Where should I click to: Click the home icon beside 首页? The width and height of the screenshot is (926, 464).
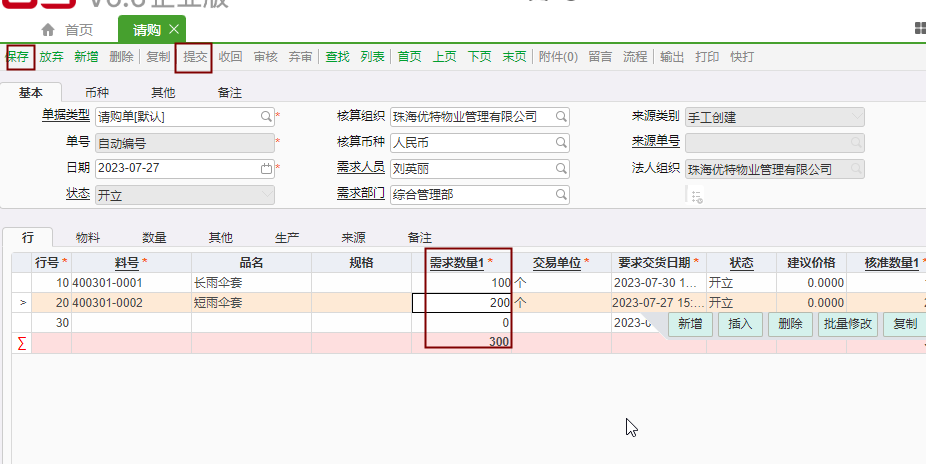point(47,30)
